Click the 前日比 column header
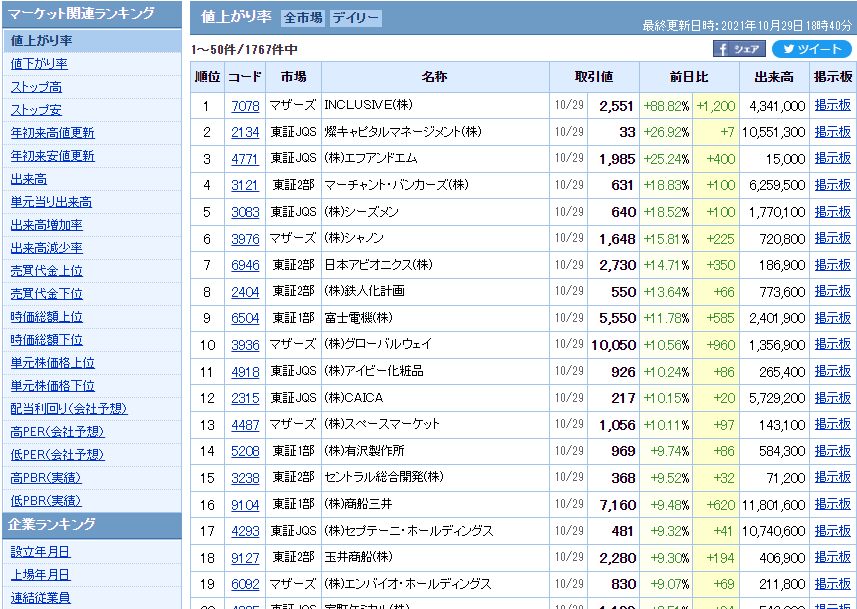The image size is (857, 609). [x=689, y=77]
